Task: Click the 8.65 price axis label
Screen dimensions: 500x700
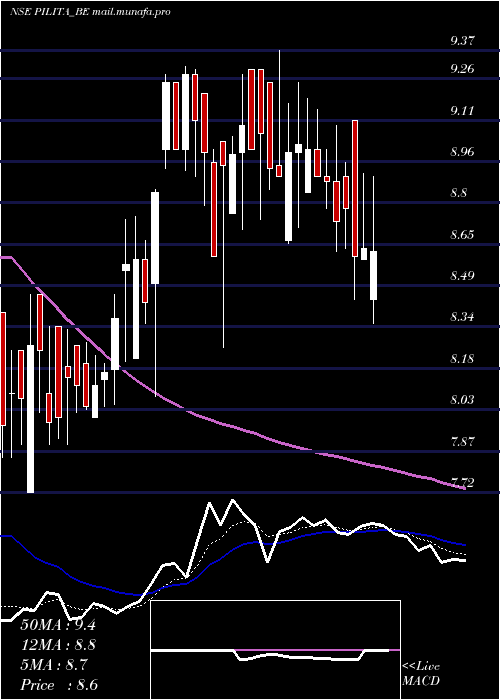Action: pos(462,235)
